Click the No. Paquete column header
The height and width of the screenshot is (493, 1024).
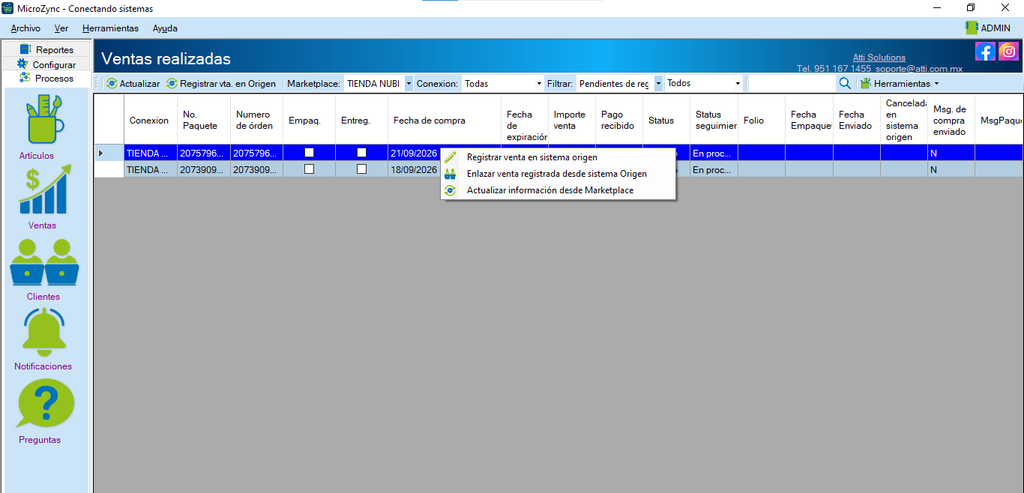204,120
